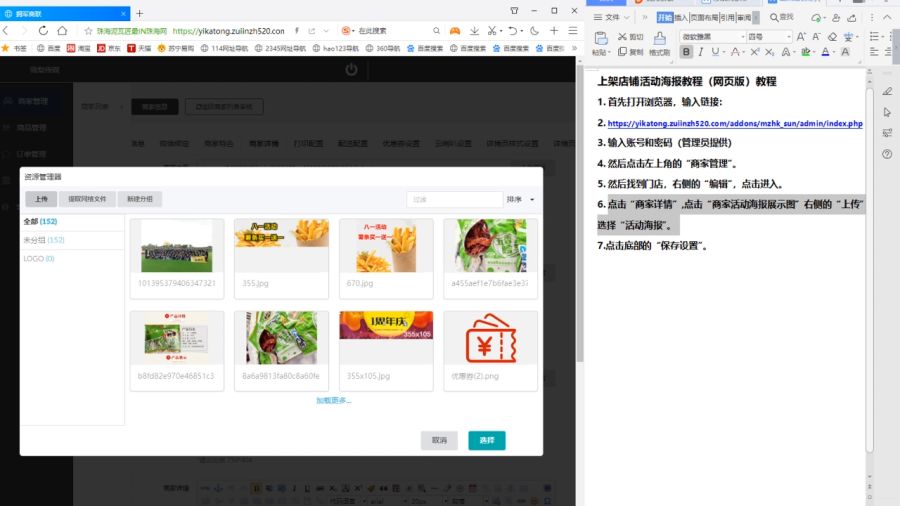
Task: Click the 上传 button in resource manager
Action: [41, 199]
